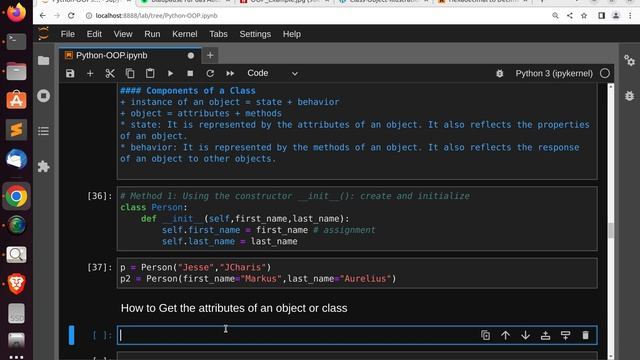640x360 pixels.
Task: Cut selected cell using scissors icon
Action: pyautogui.click(x=110, y=73)
